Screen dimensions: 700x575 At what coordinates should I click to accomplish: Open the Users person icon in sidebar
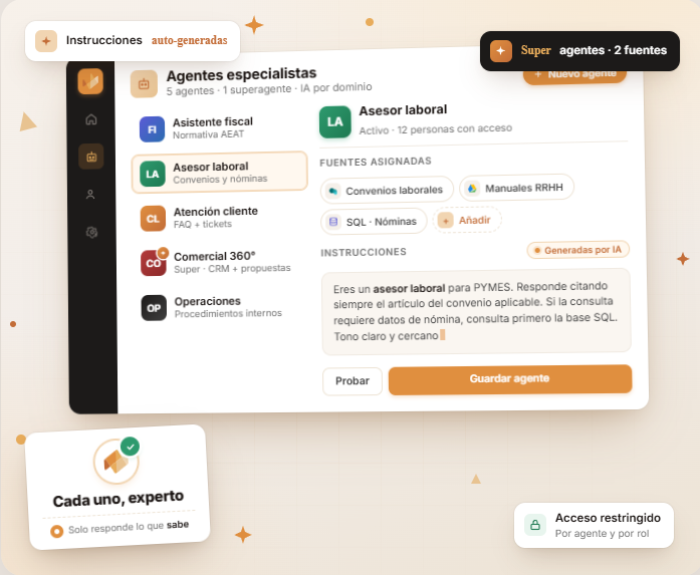[91, 194]
